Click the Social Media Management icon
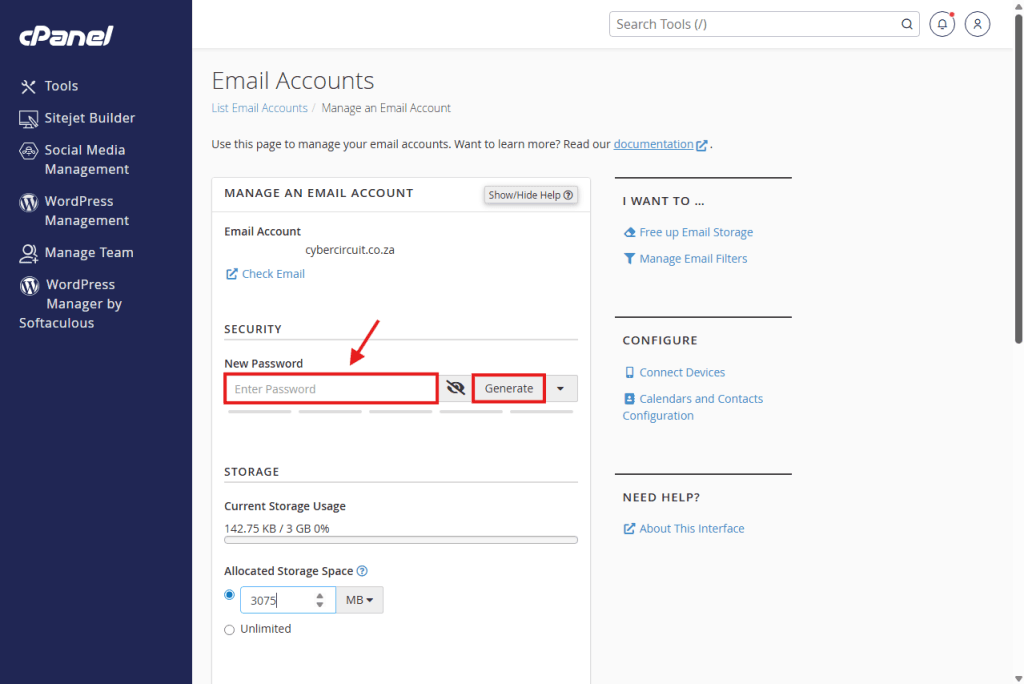1024x684 pixels. point(28,151)
